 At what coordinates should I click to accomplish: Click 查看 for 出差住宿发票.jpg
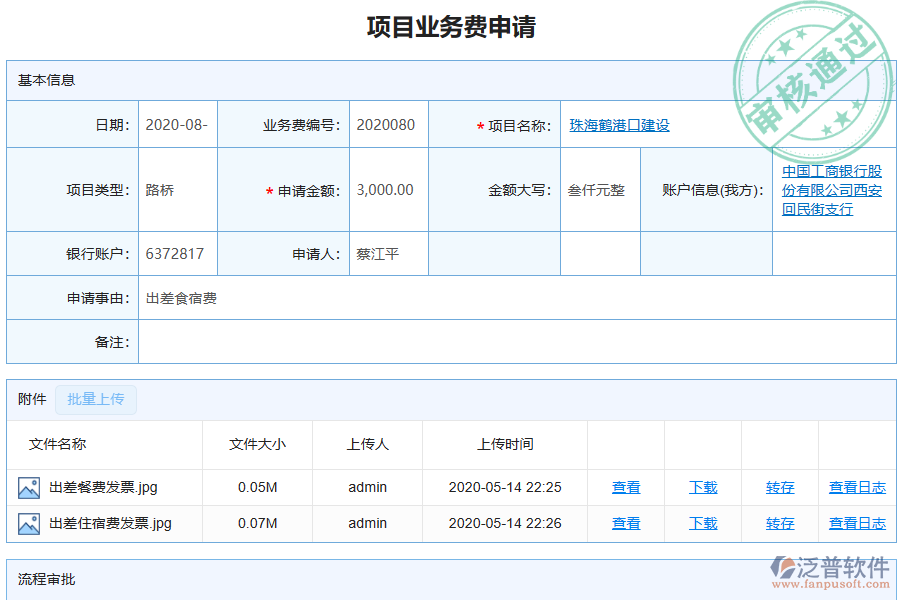626,522
